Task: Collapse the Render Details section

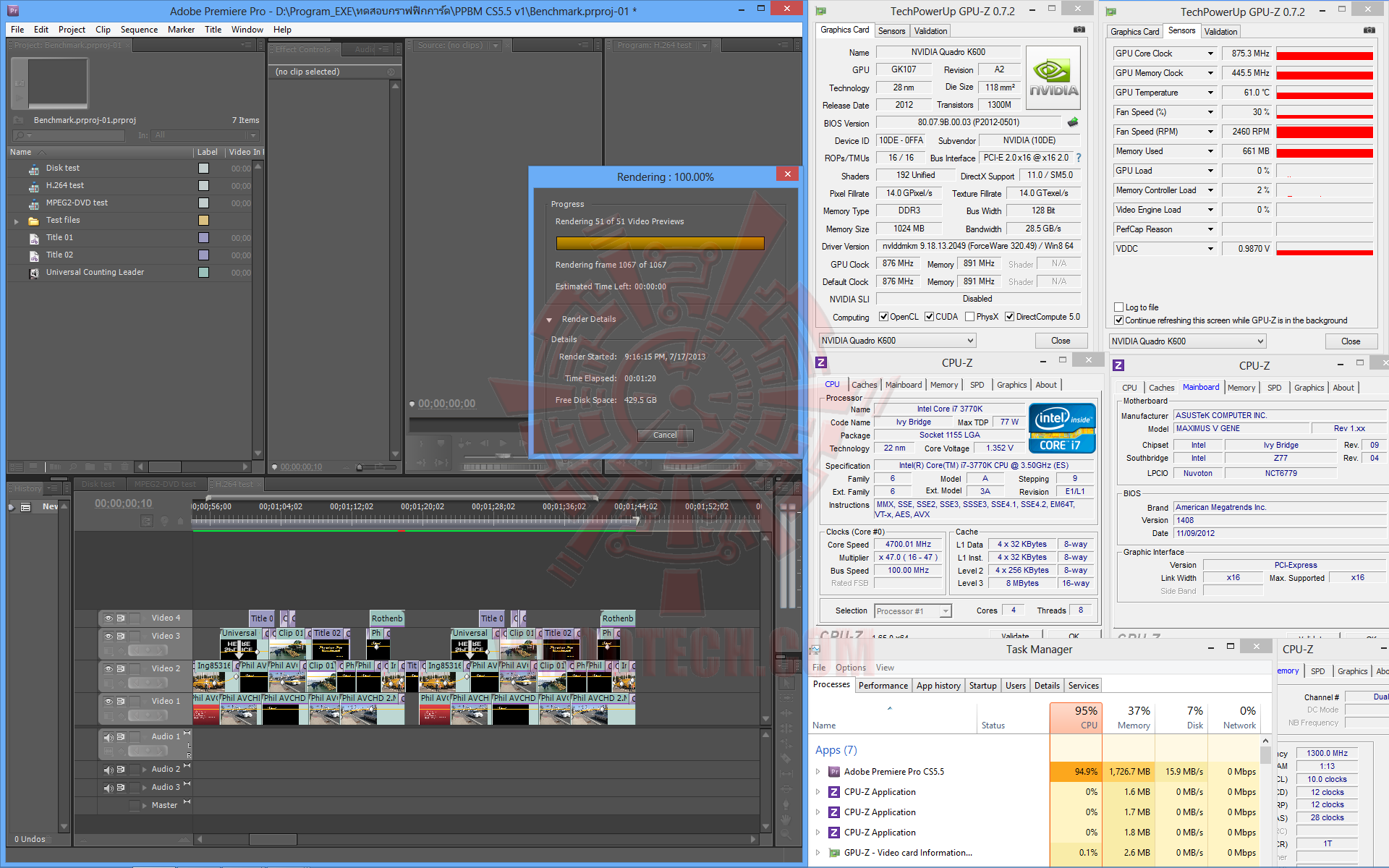Action: (549, 320)
